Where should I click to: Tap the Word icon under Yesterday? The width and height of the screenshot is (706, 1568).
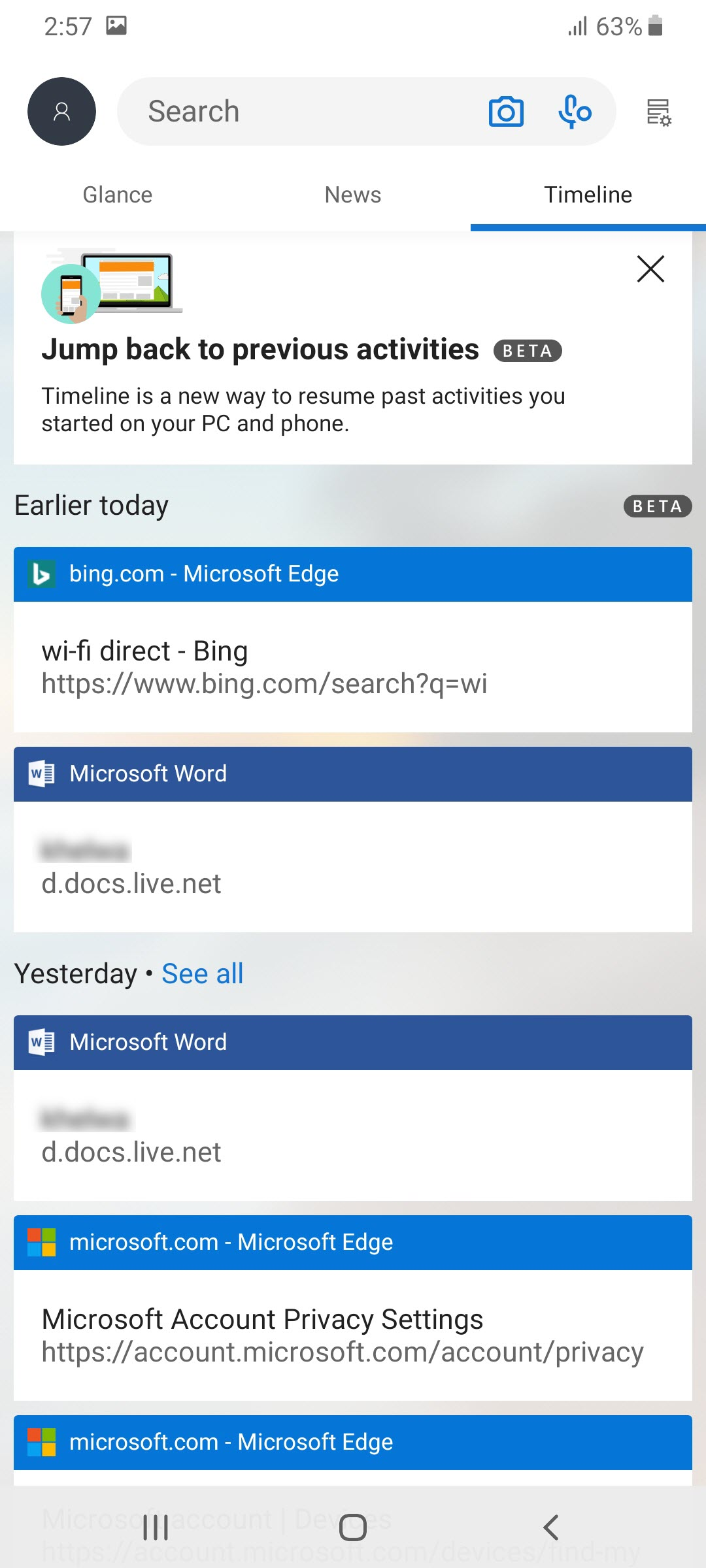click(42, 1043)
